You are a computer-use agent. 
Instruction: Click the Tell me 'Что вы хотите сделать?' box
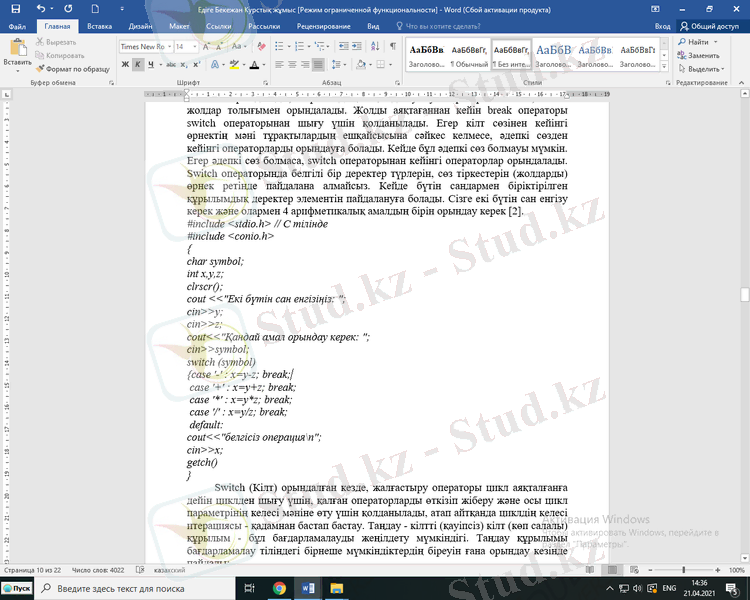pos(438,26)
